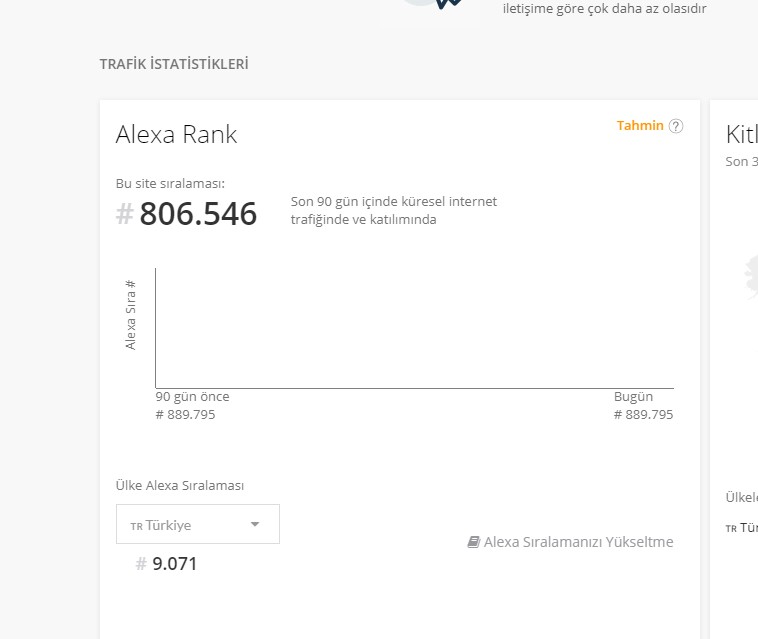The image size is (758, 639).
Task: Click the TRAFİK İSTATİSTİKLERİ section heading
Action: 174,64
